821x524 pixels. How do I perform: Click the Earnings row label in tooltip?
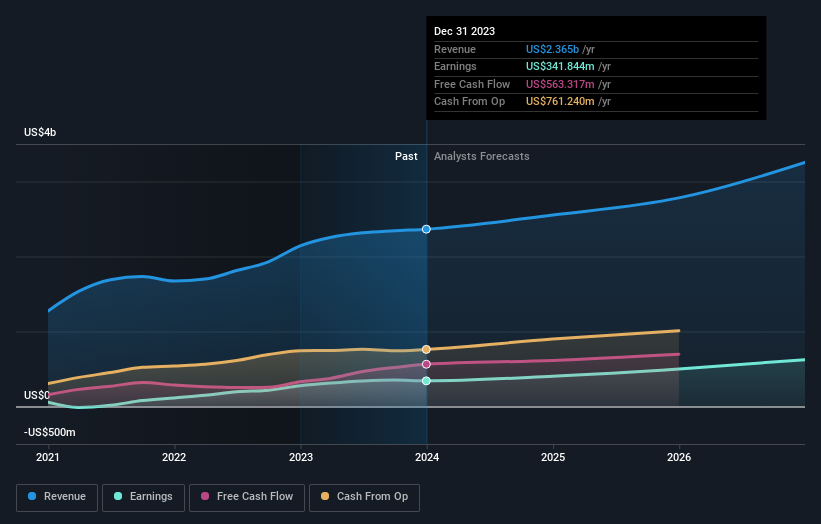(x=456, y=66)
